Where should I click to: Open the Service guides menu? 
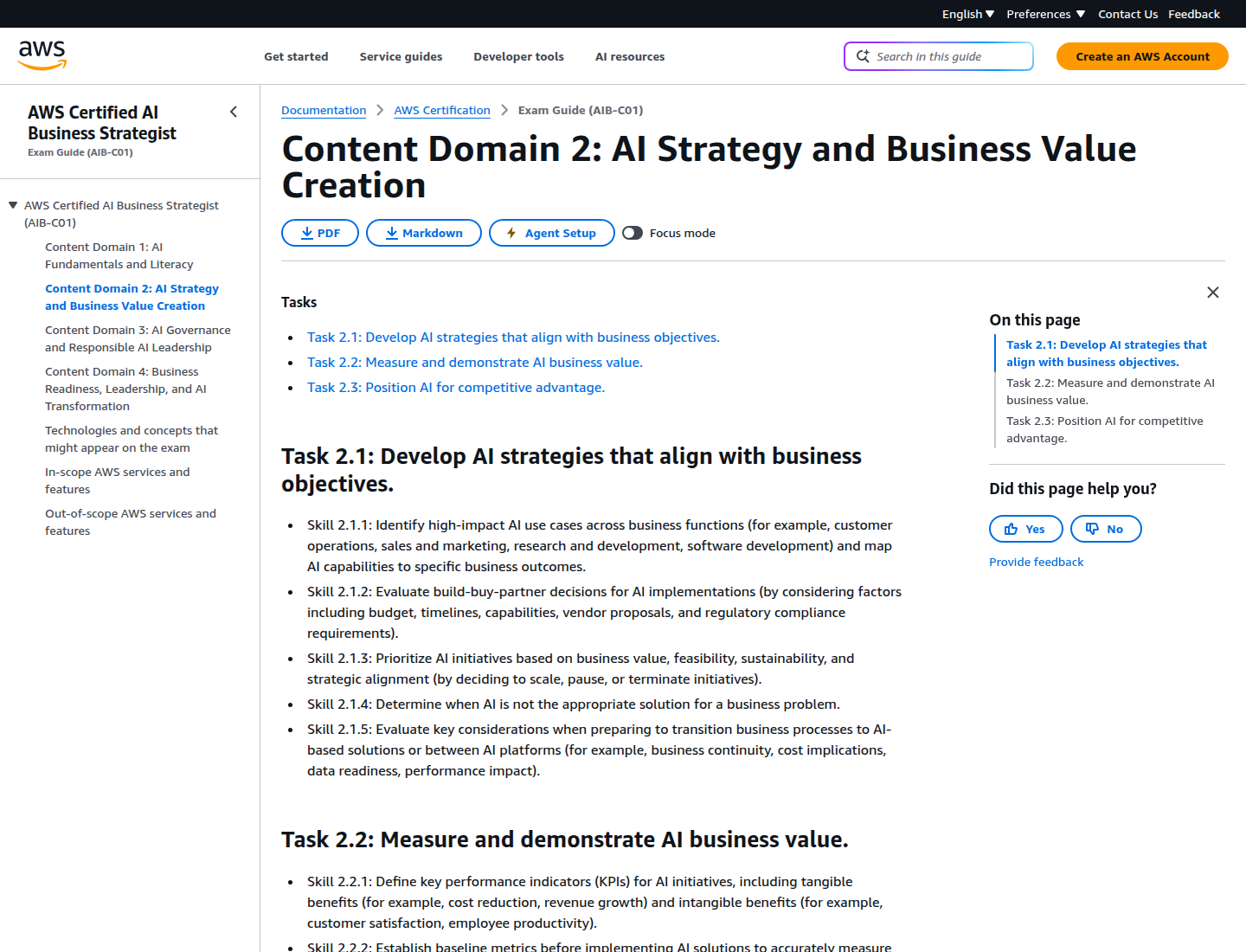[401, 56]
